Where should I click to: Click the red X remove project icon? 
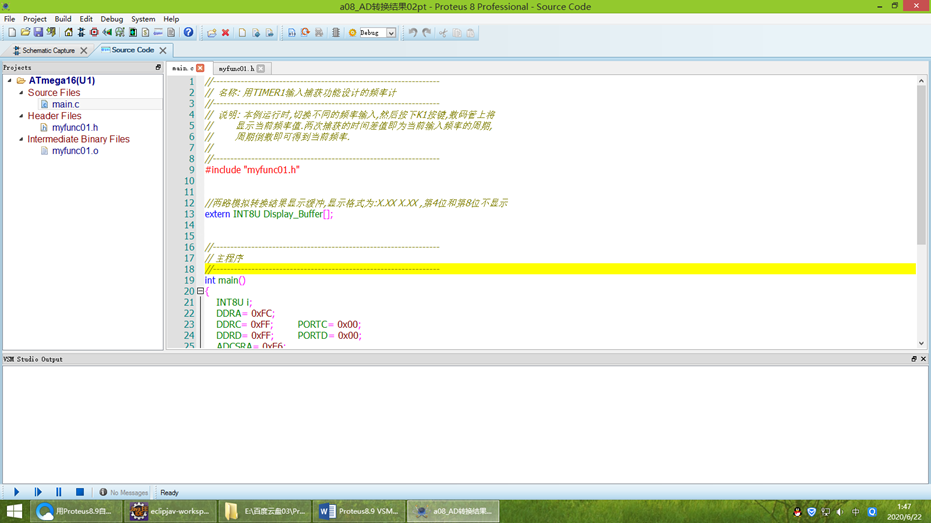(x=226, y=33)
